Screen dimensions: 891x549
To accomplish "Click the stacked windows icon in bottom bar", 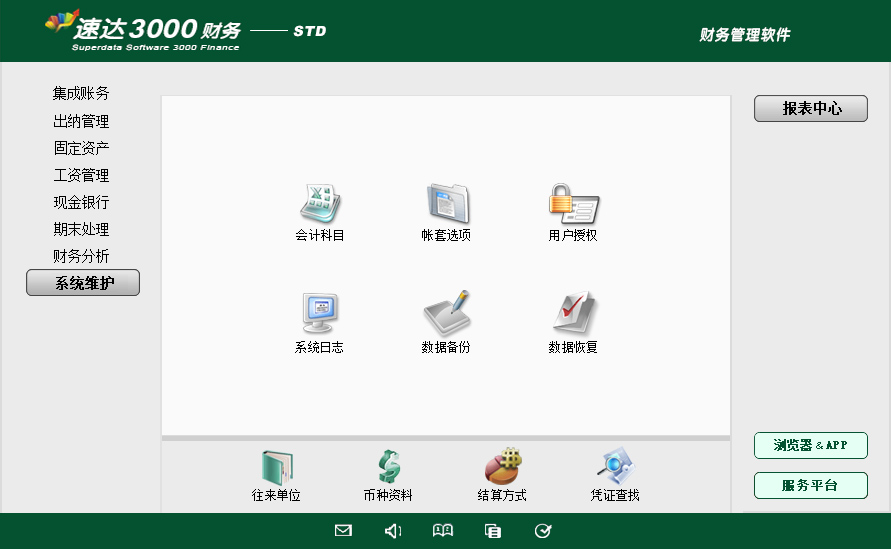I will point(493,531).
